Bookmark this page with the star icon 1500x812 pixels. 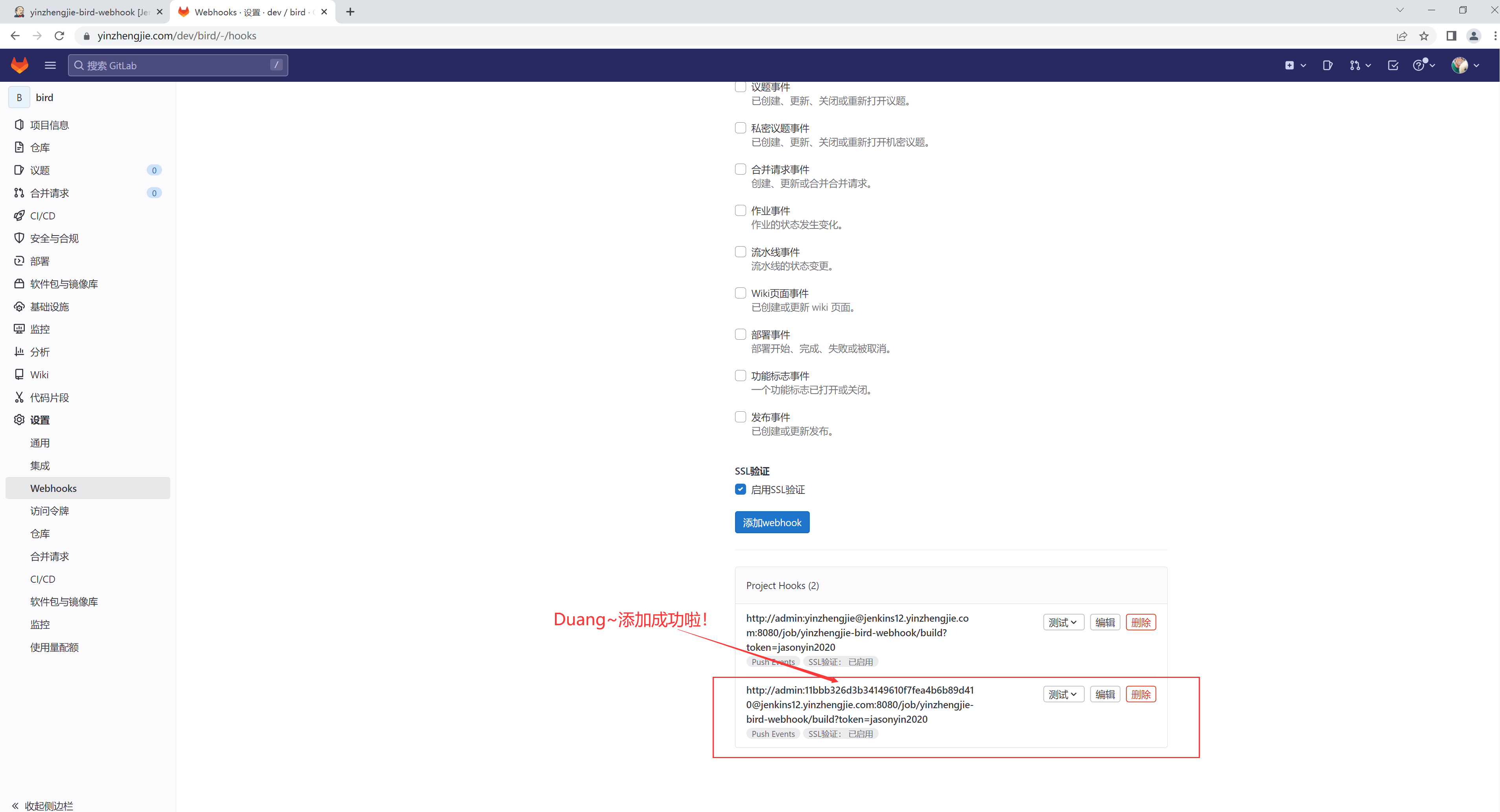(x=1424, y=36)
